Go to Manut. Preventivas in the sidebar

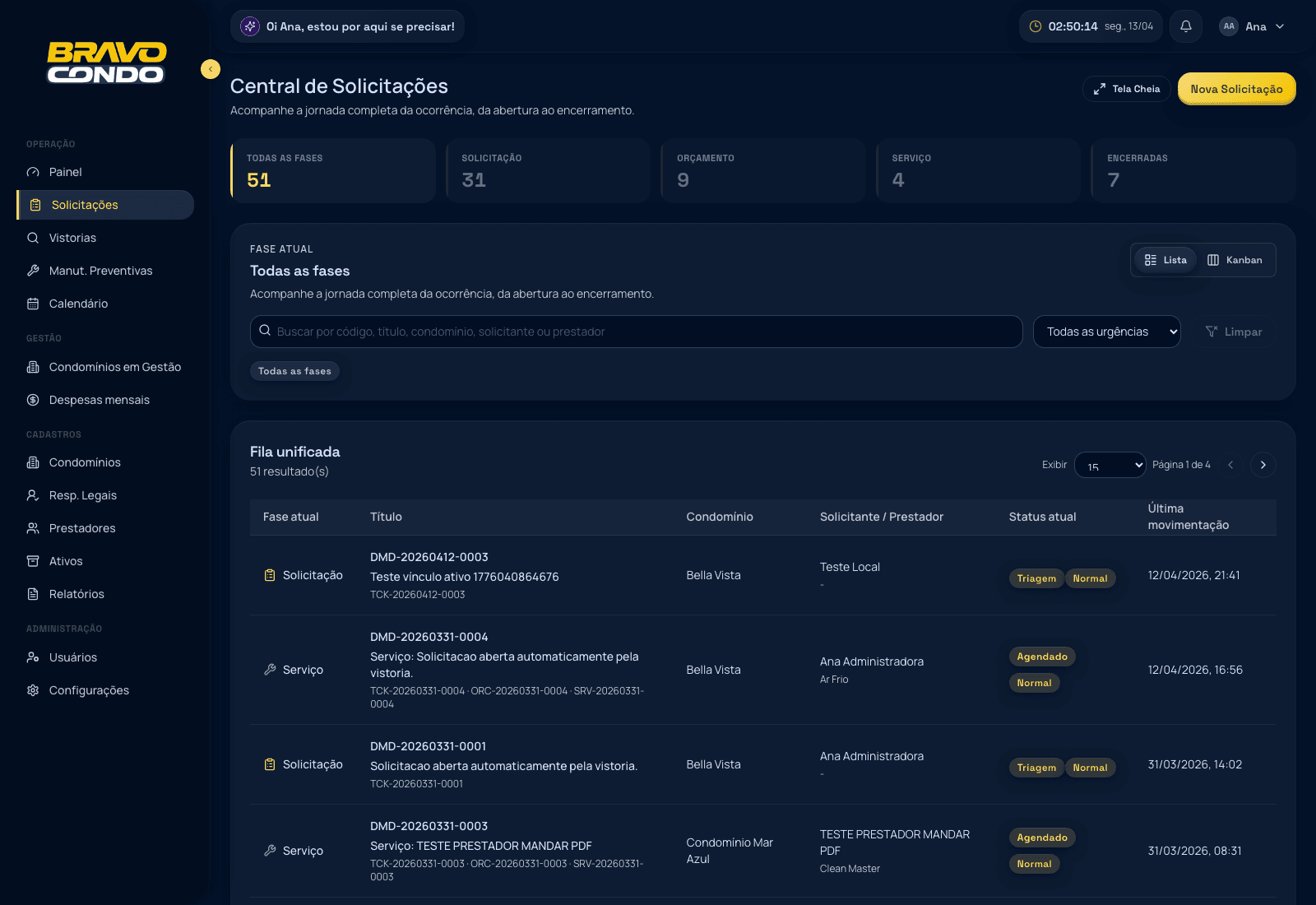click(100, 271)
